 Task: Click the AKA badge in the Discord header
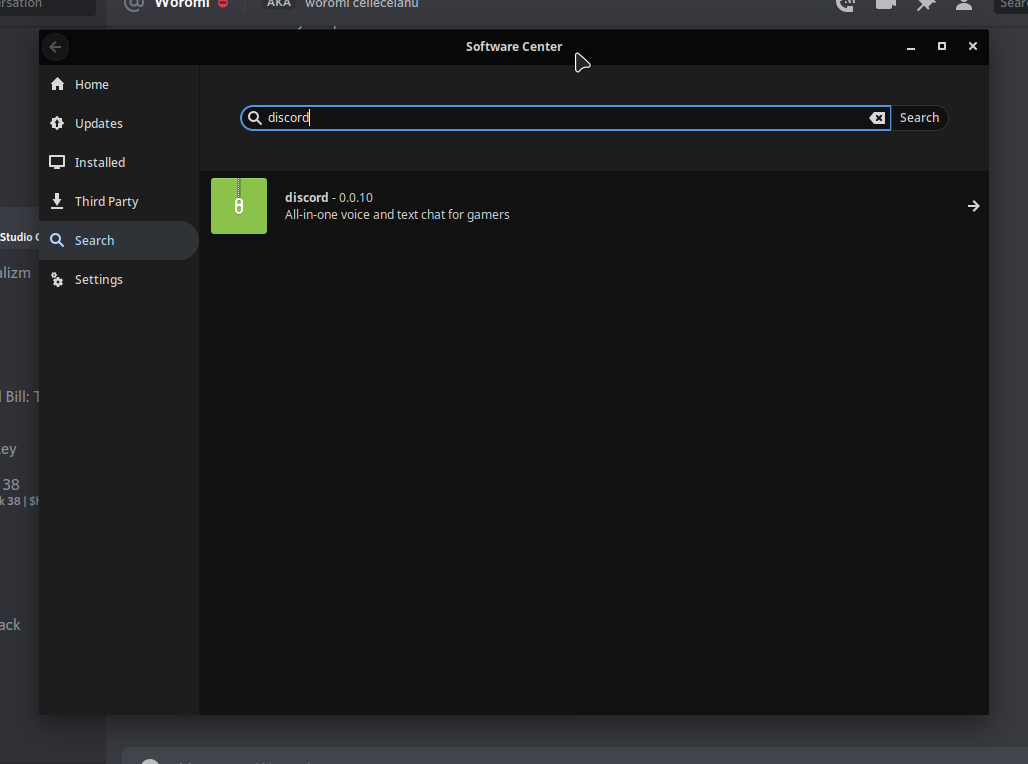click(x=279, y=4)
